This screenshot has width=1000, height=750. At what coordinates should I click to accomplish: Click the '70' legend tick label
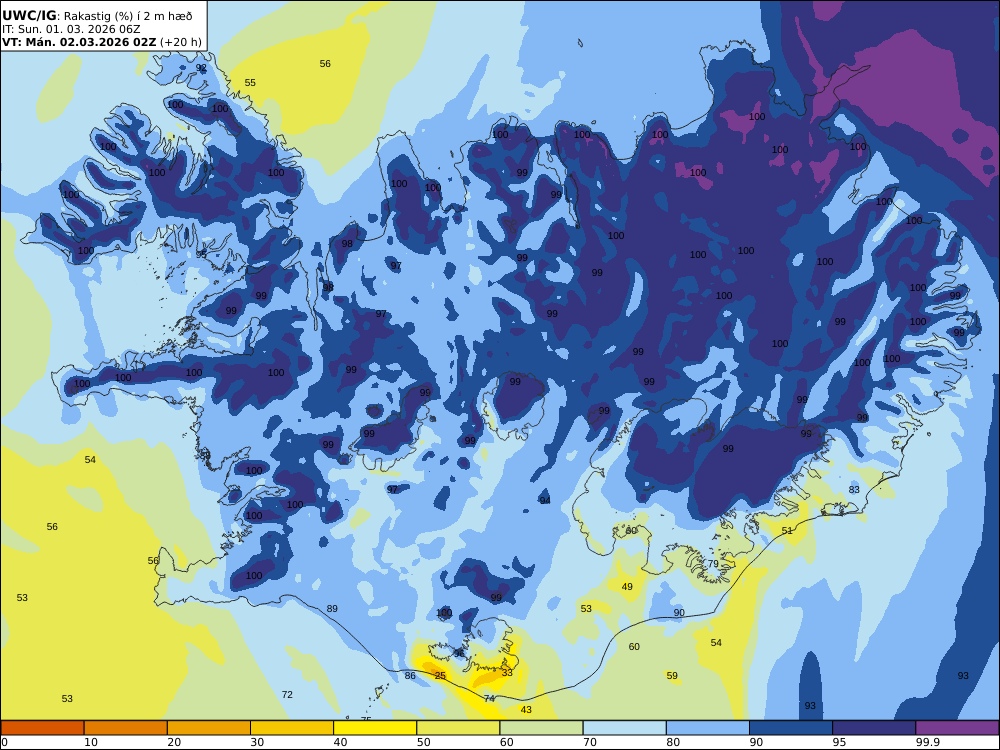click(x=590, y=742)
